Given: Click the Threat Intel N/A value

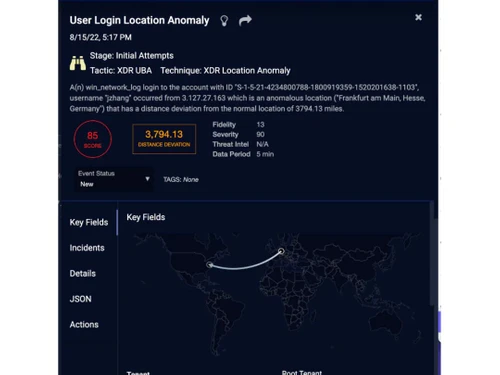Looking at the screenshot, I should click(262, 144).
